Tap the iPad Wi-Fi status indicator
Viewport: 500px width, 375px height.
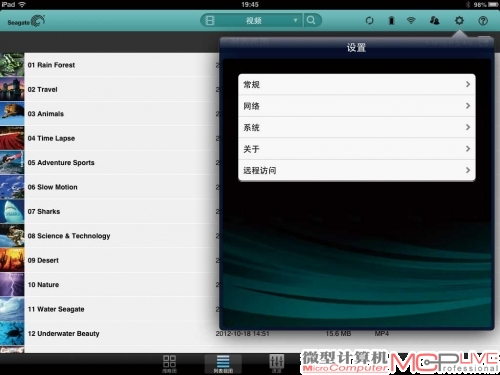point(22,4)
